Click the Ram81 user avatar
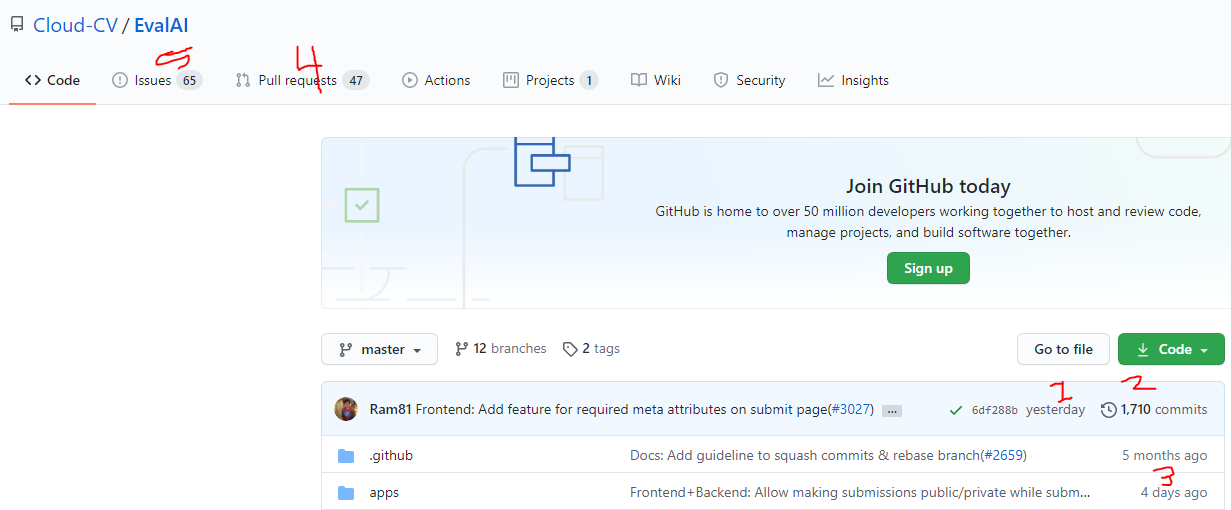Viewport: 1231px width, 510px height. click(346, 409)
